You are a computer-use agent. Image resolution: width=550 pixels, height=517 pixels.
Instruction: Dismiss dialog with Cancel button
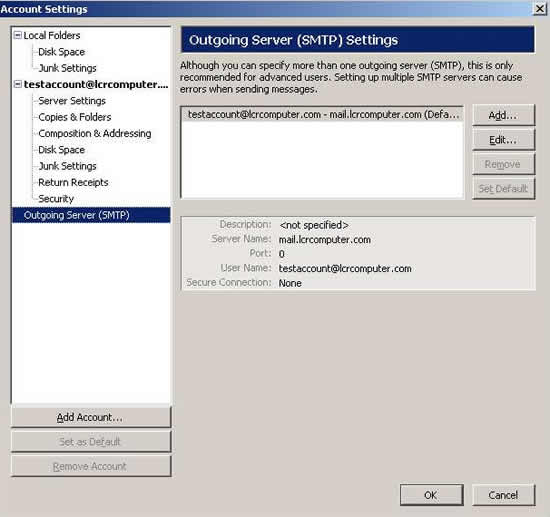coord(503,495)
